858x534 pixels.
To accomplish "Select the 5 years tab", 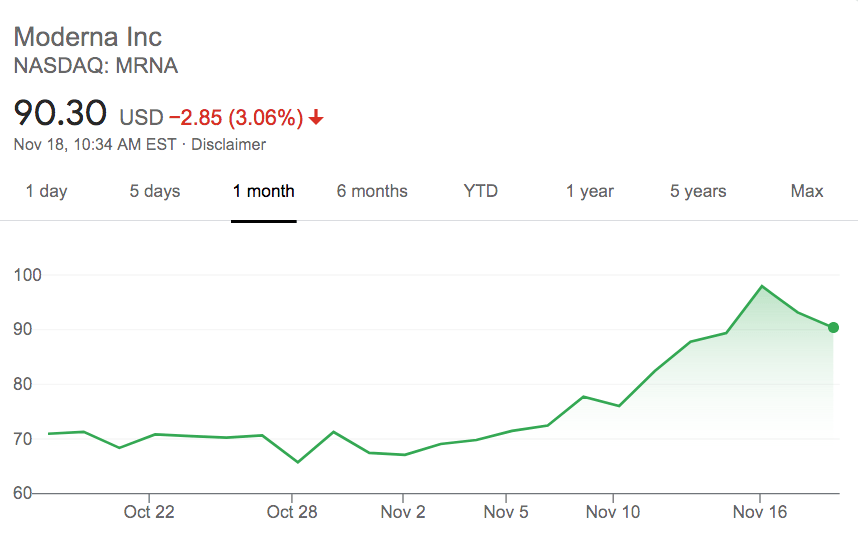I will pyautogui.click(x=698, y=191).
